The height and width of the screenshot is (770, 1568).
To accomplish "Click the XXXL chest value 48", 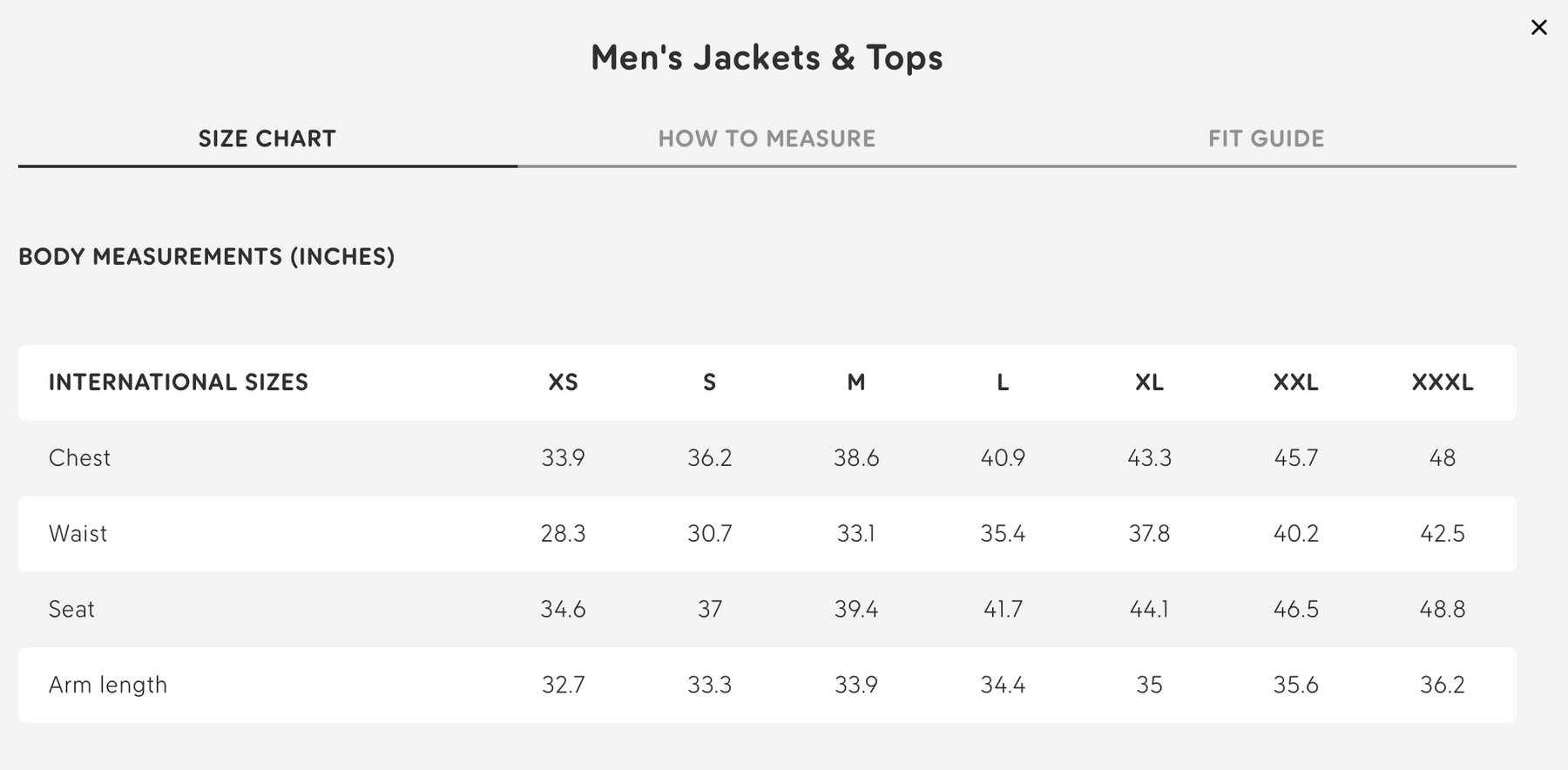I will pos(1442,458).
